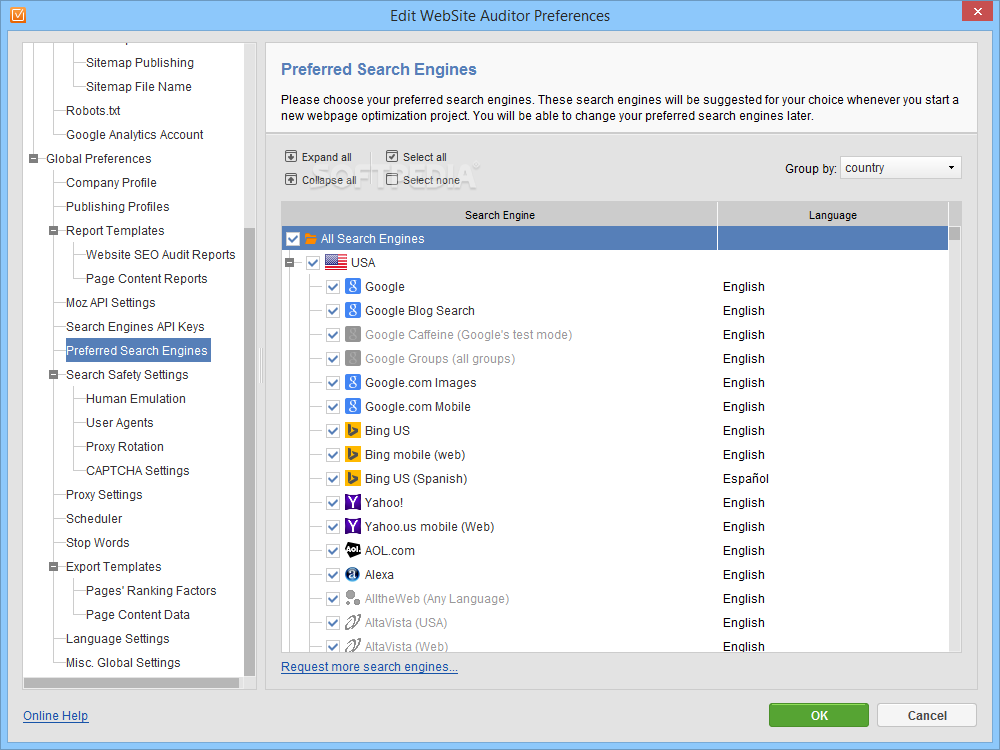Click the Select none label
Image resolution: width=1000 pixels, height=750 pixels.
pyautogui.click(x=431, y=180)
